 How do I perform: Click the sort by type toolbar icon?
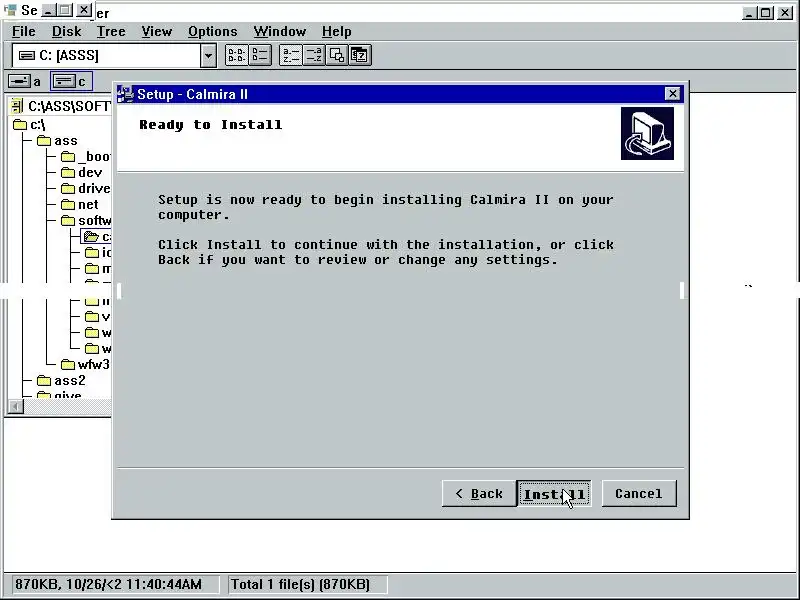pyautogui.click(x=314, y=55)
